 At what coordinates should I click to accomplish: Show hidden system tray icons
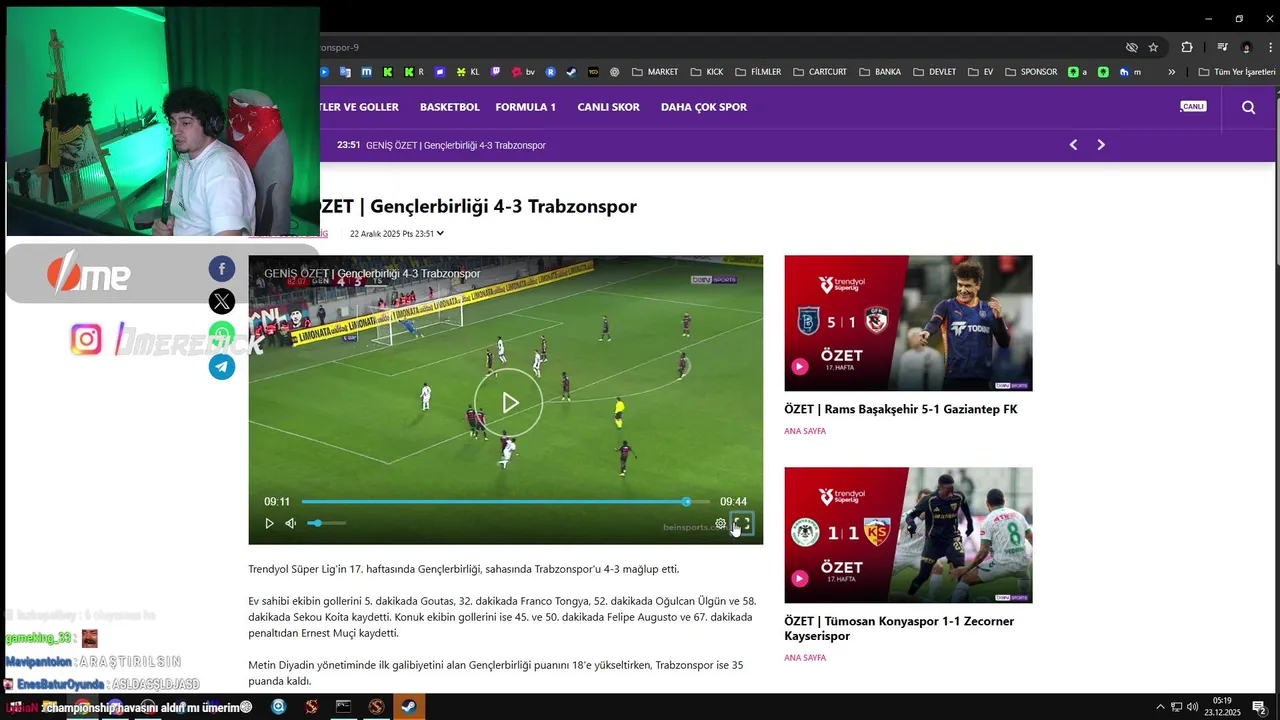click(1160, 707)
